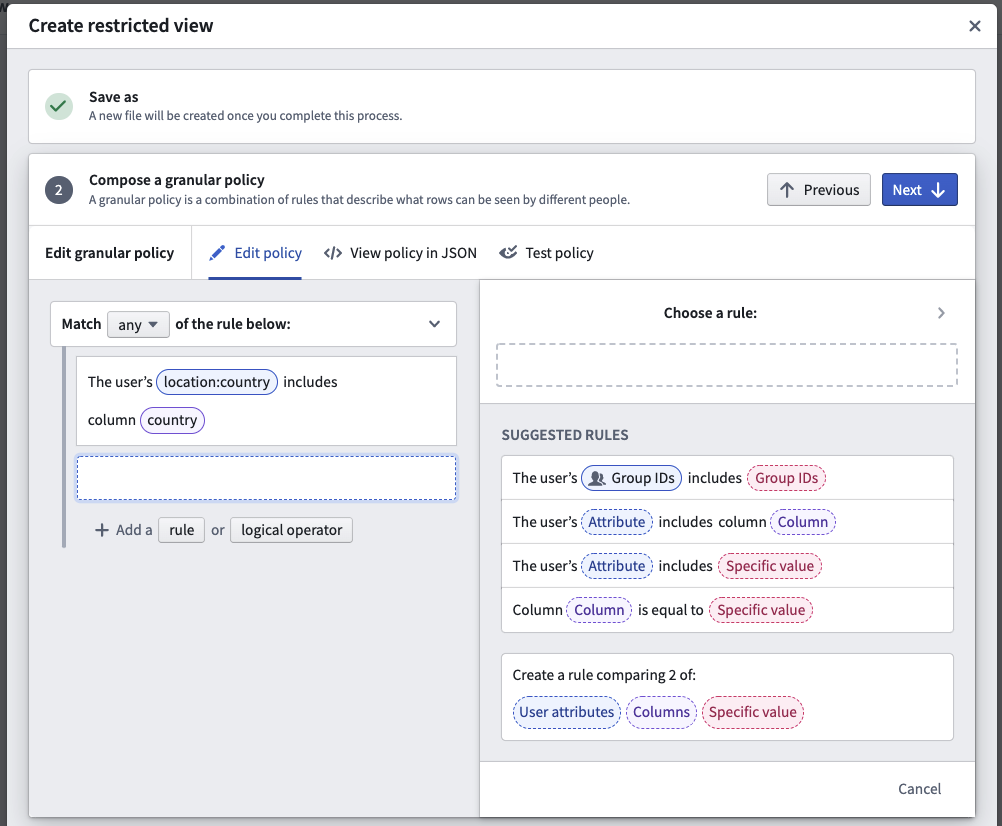Choose Columns for comparing
The height and width of the screenshot is (826, 1002).
coord(661,712)
